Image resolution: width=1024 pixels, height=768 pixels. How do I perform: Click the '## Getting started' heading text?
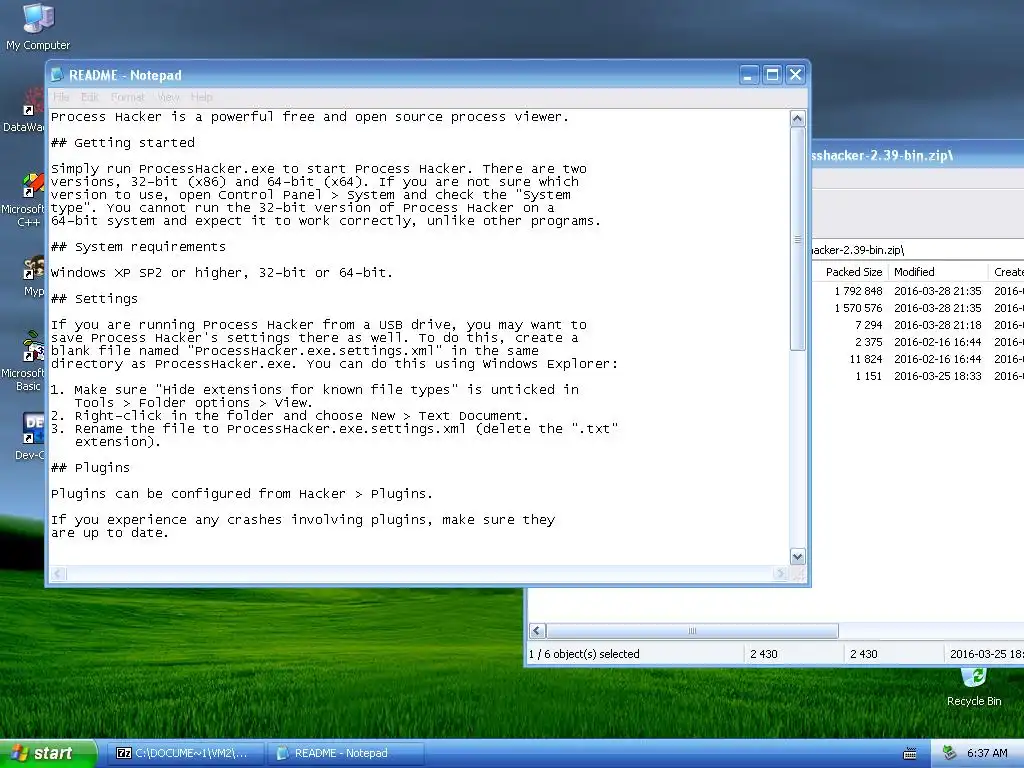coord(123,142)
